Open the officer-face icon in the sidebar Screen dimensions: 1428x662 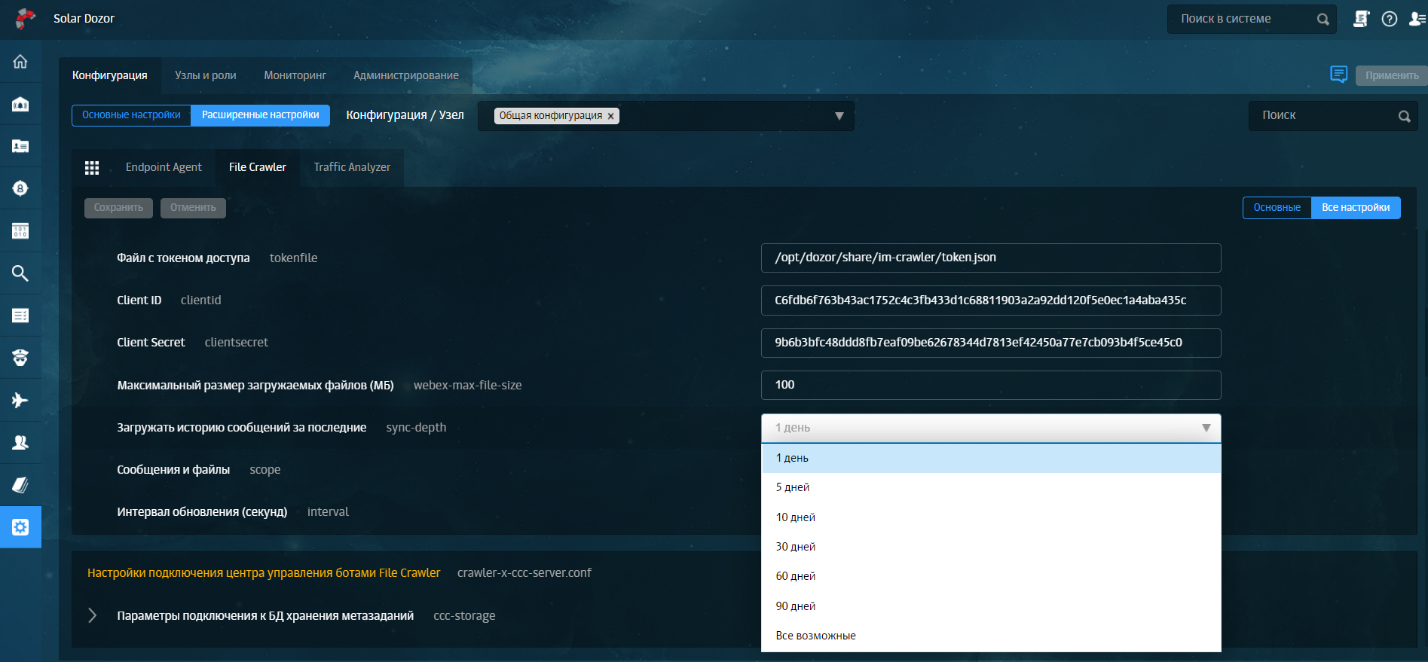coord(20,357)
